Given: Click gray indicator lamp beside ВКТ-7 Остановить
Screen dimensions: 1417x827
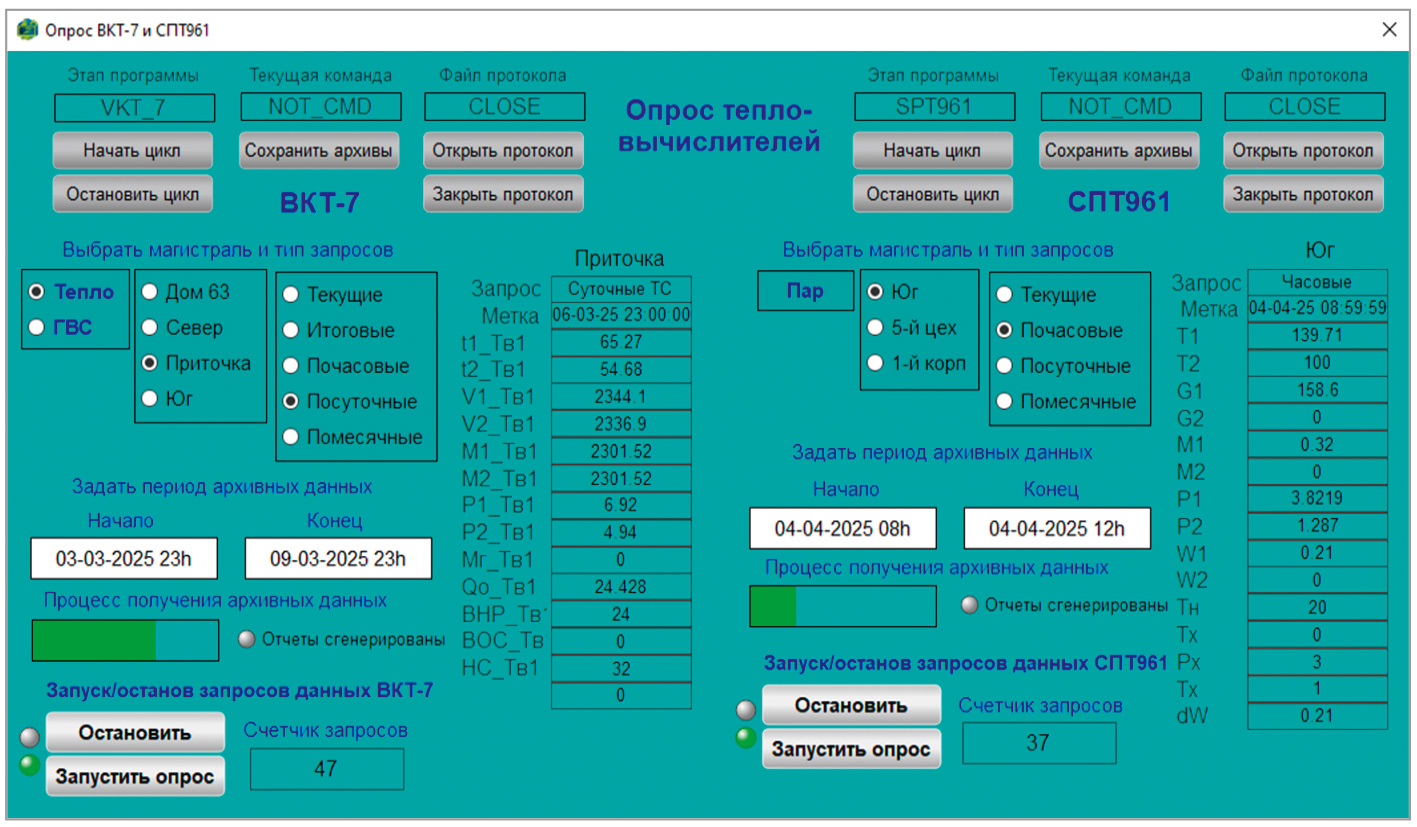Looking at the screenshot, I should (31, 737).
